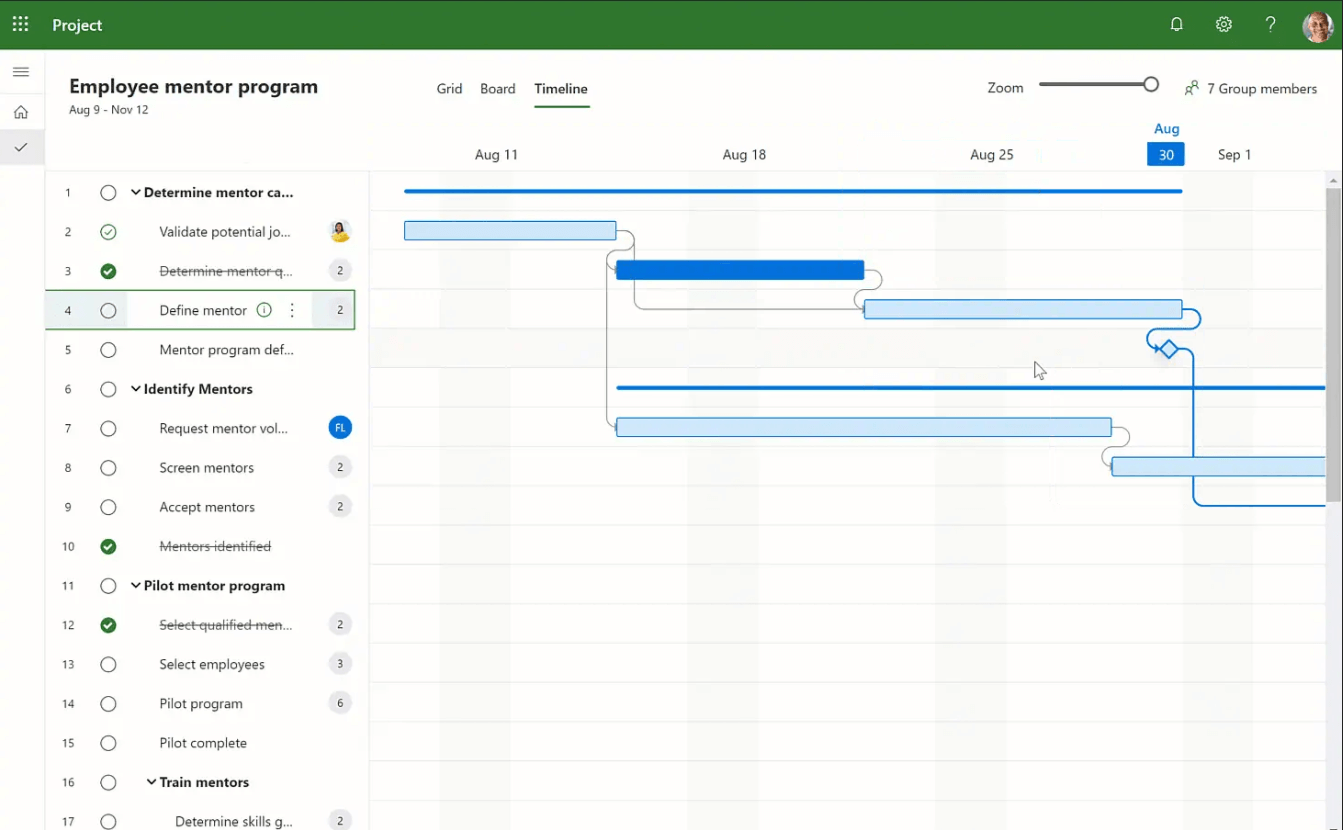Open the info icon on Define mentor
The image size is (1343, 830).
pyautogui.click(x=264, y=310)
